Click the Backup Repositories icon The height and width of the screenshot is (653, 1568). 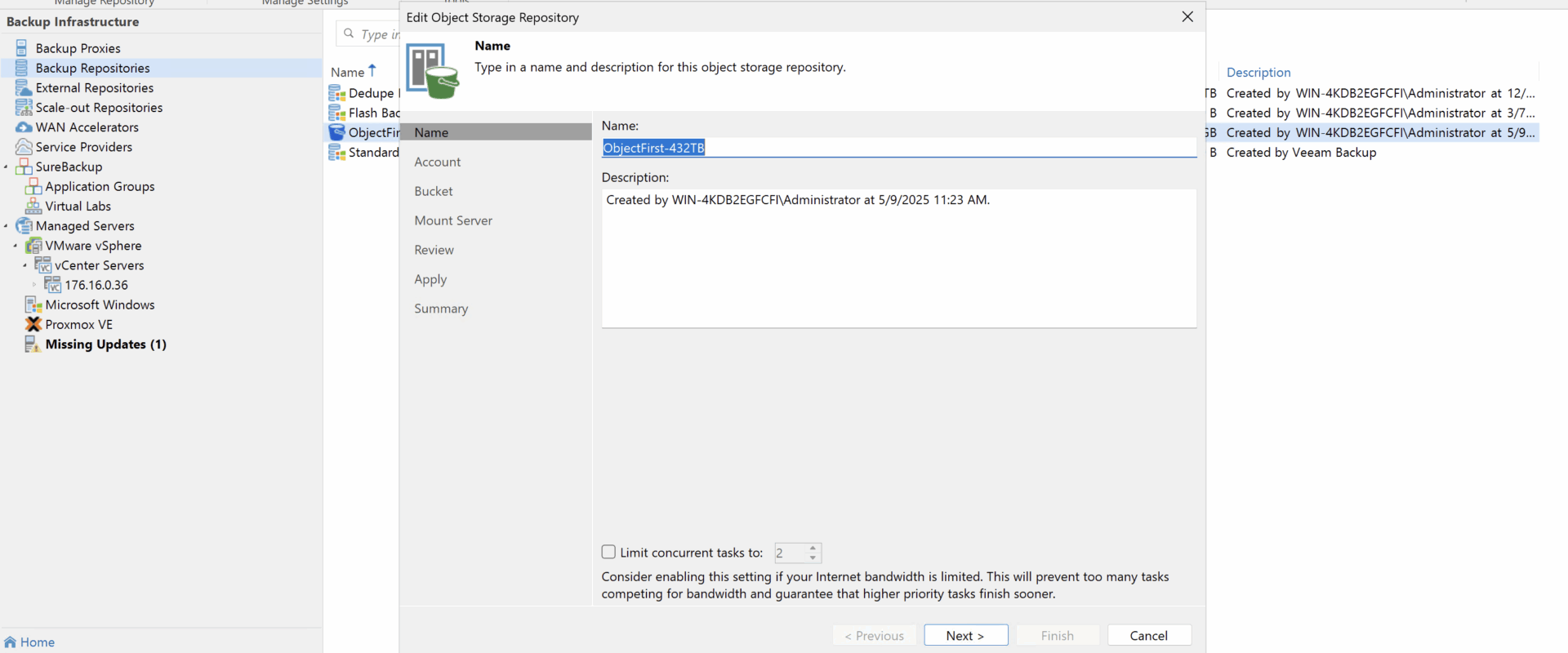pos(22,68)
